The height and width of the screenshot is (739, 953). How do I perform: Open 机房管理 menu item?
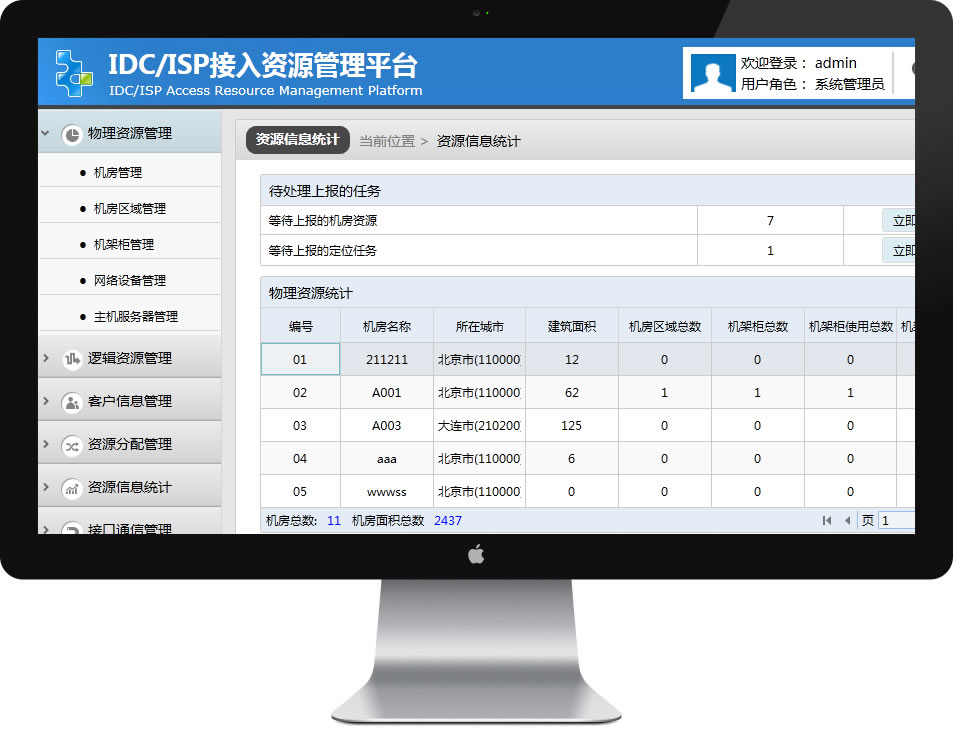pos(118,173)
